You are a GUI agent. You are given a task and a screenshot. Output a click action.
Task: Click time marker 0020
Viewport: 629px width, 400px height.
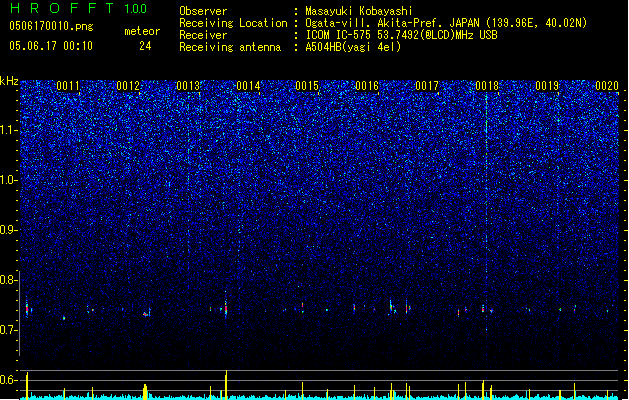coord(607,86)
